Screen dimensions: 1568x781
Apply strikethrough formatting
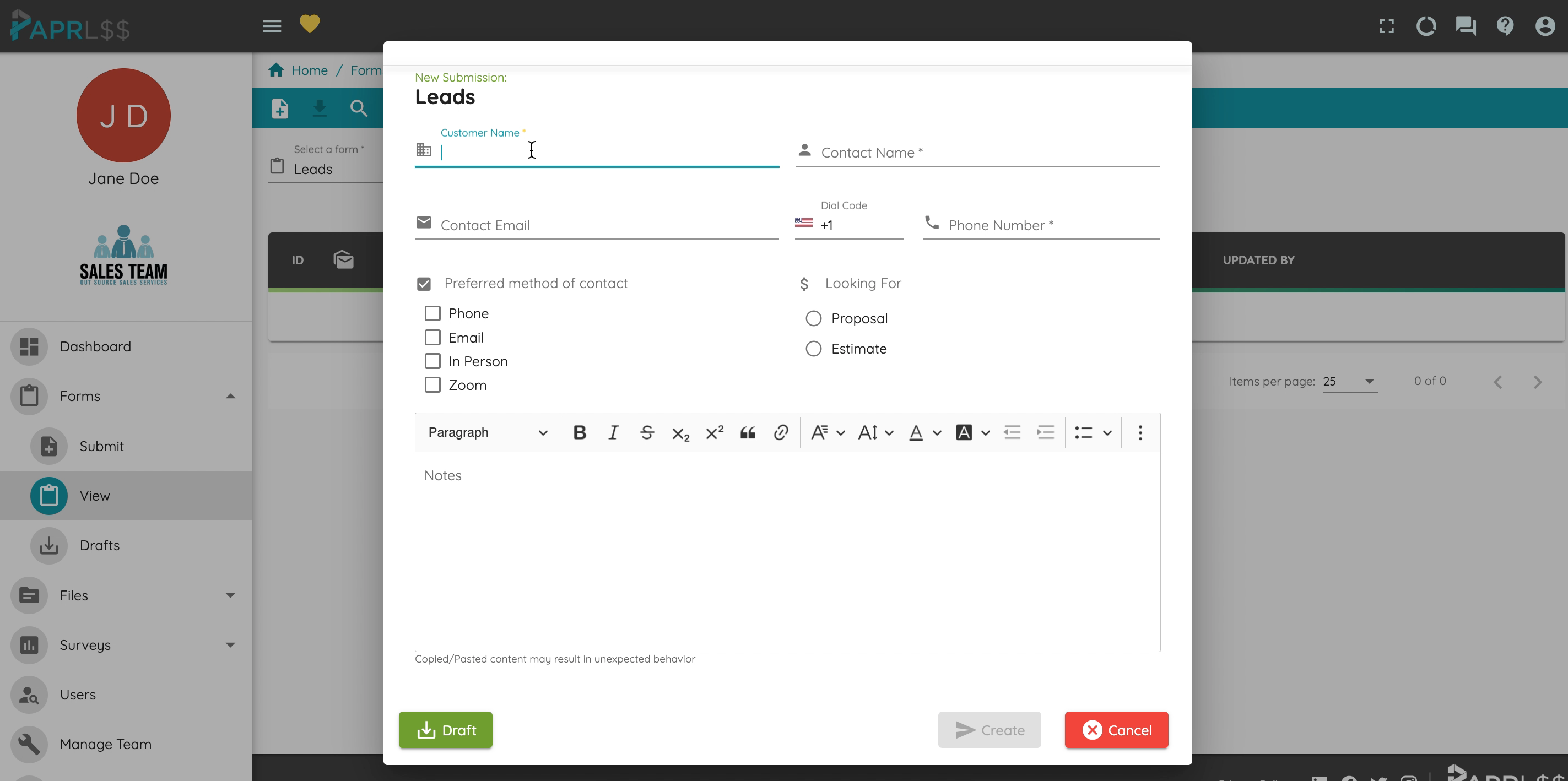[x=646, y=432]
